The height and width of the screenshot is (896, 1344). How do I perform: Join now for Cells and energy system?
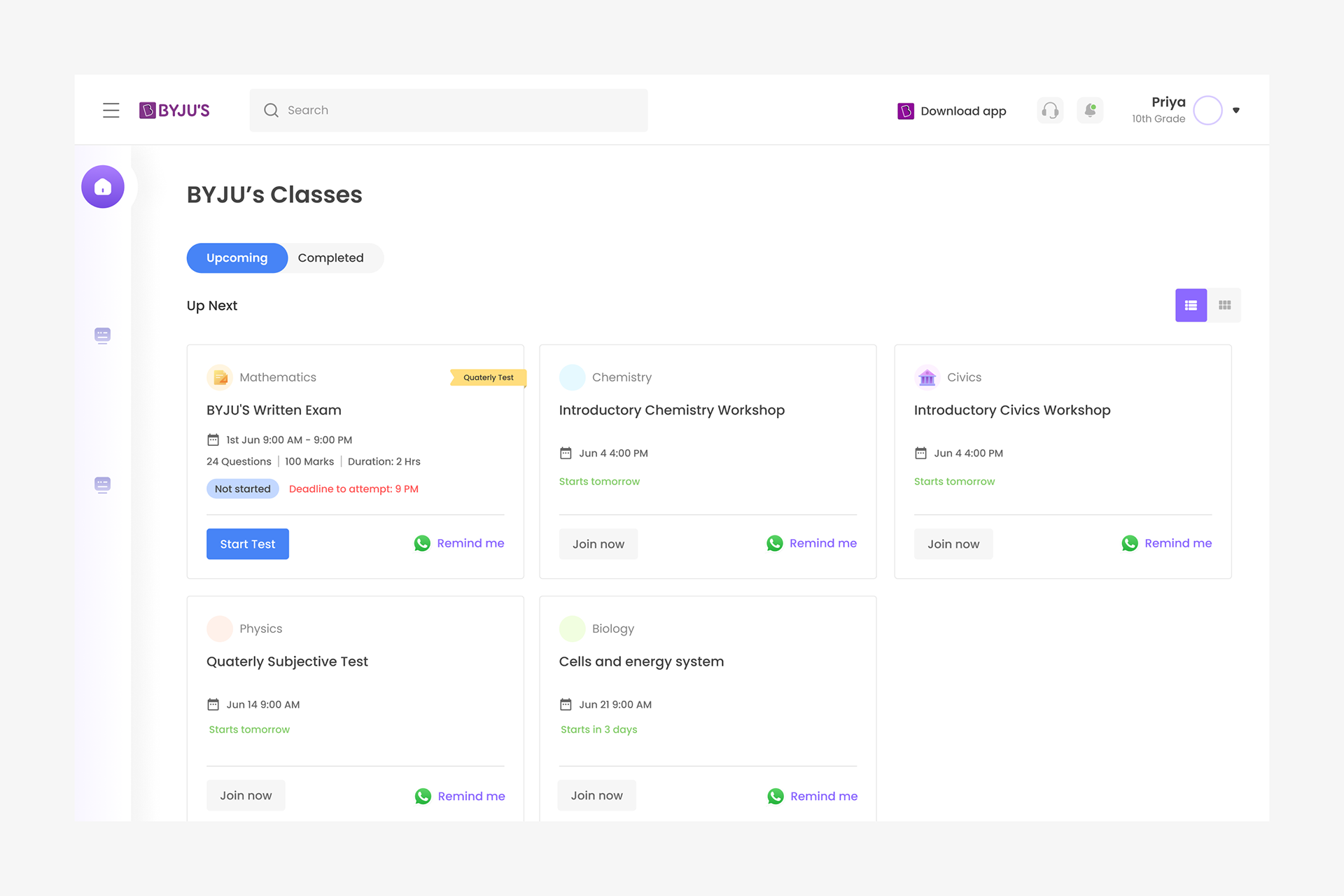click(x=596, y=795)
